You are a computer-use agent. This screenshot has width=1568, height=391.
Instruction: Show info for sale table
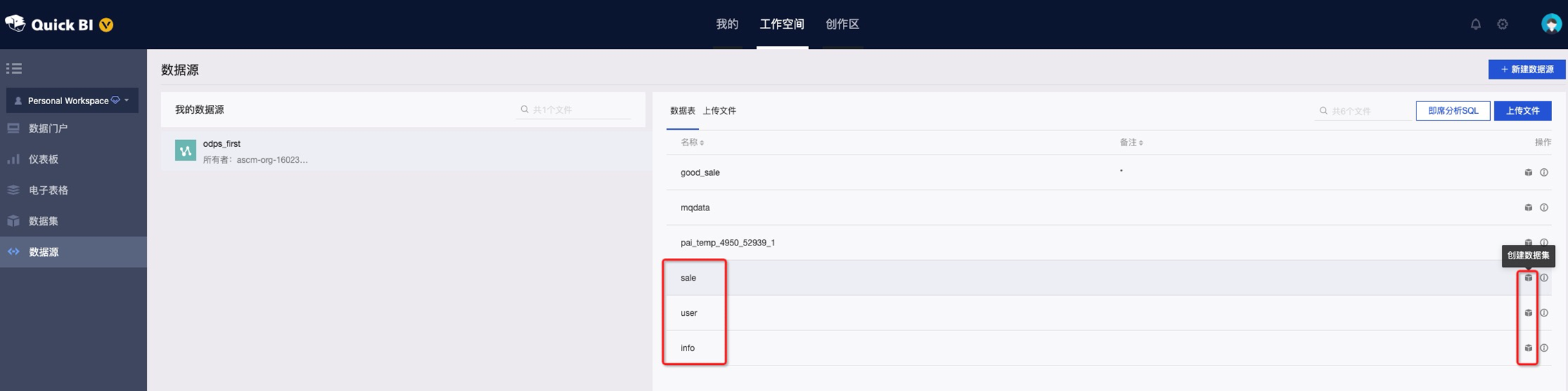(1544, 278)
